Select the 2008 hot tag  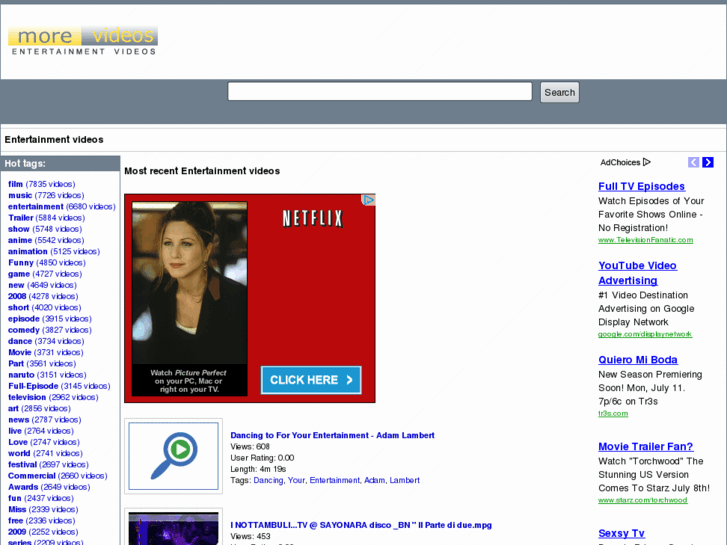coord(17,296)
